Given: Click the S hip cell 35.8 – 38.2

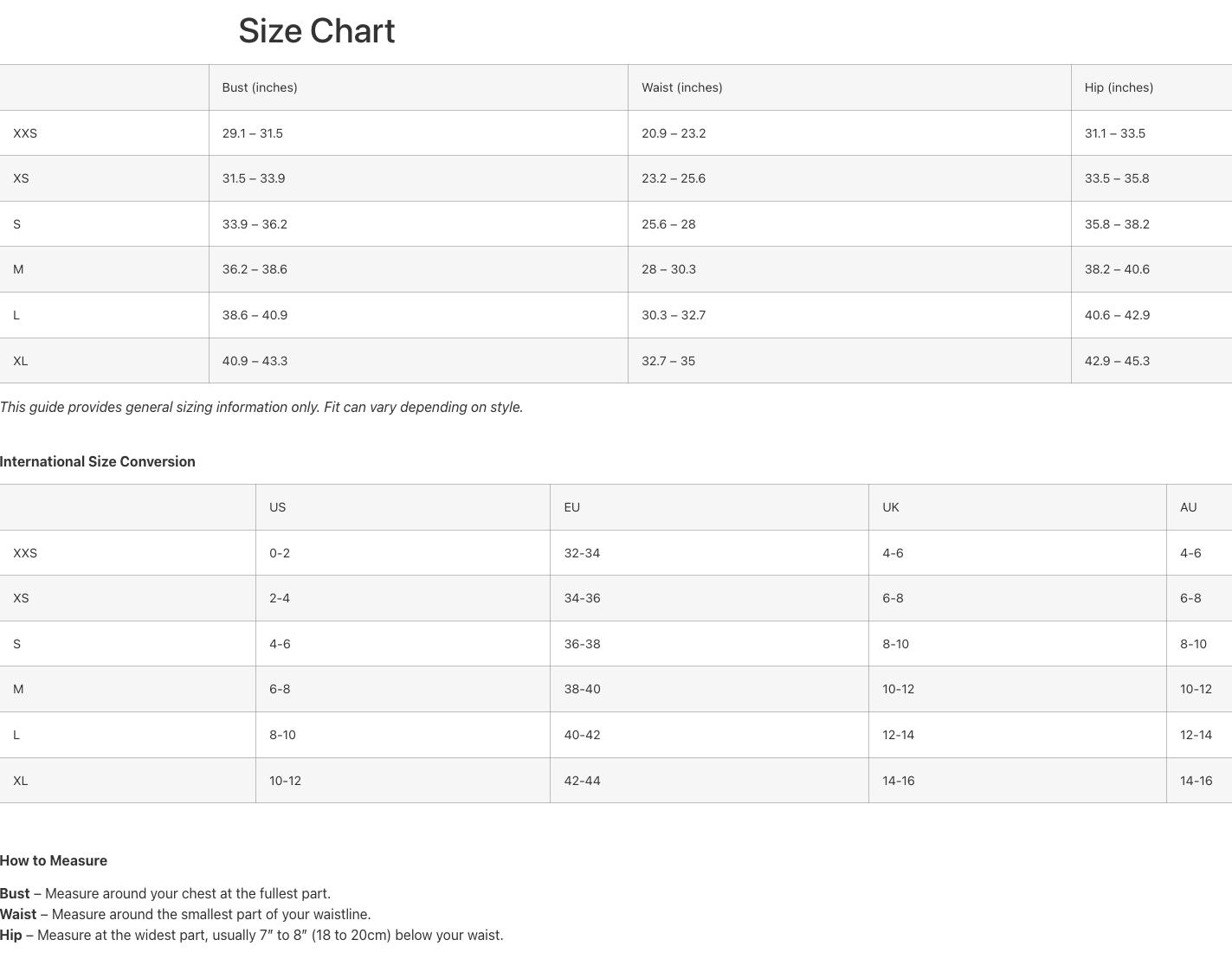Looking at the screenshot, I should (1117, 224).
